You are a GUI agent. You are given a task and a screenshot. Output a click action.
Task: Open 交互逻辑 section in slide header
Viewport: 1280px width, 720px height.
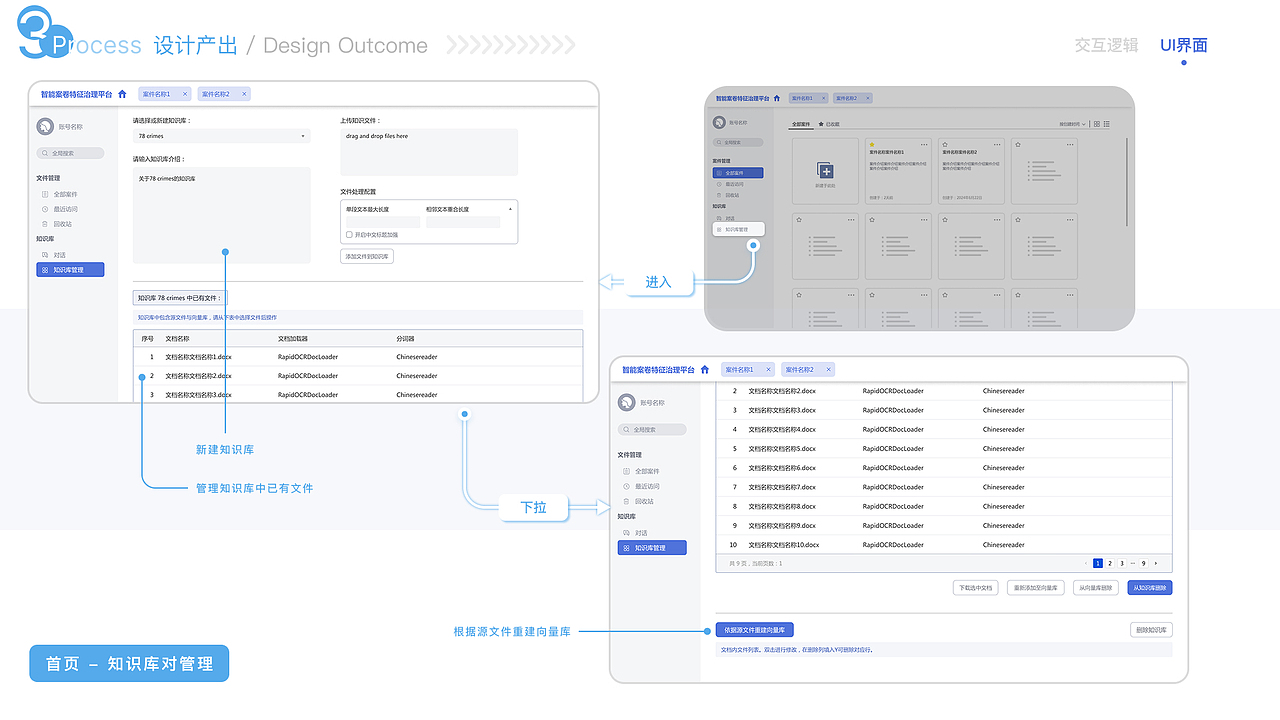coord(1106,45)
